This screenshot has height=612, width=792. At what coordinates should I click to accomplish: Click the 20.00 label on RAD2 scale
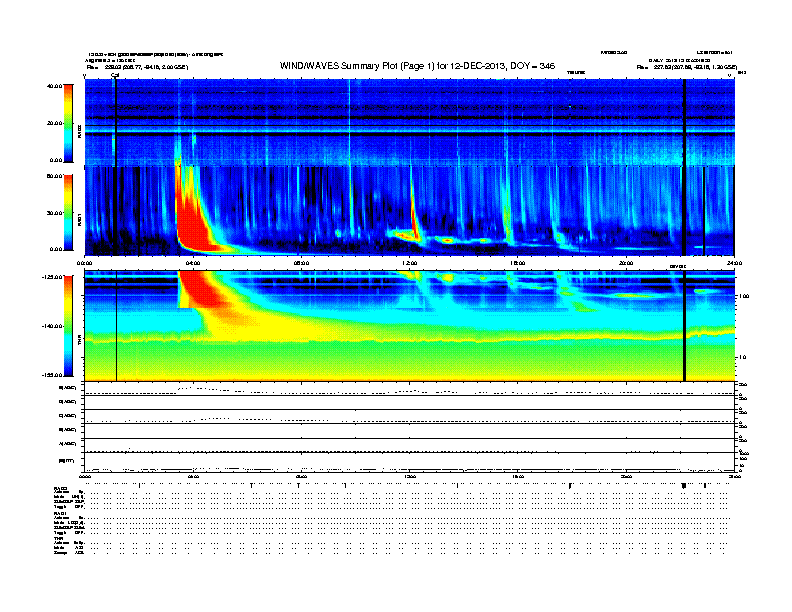click(54, 123)
